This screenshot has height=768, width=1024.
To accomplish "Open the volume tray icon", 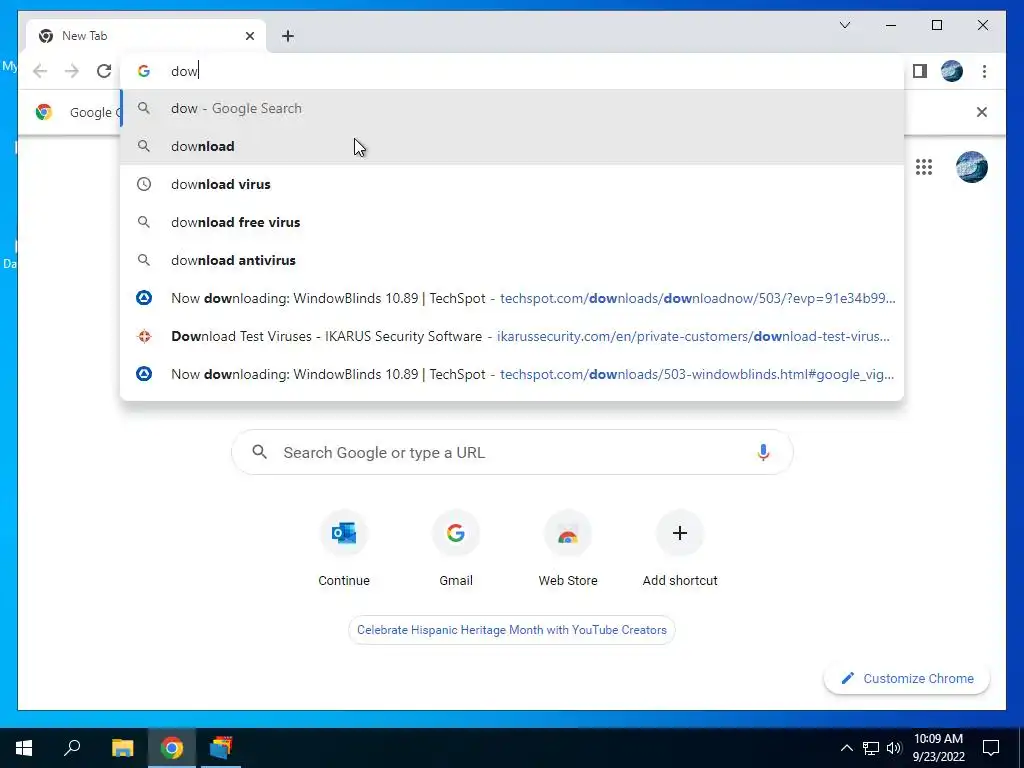I will click(x=894, y=748).
